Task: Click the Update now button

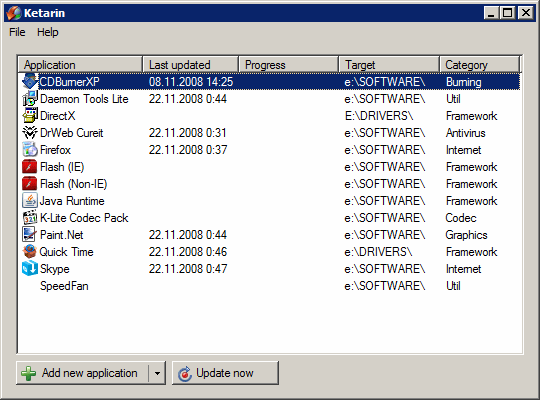Action: [x=225, y=373]
